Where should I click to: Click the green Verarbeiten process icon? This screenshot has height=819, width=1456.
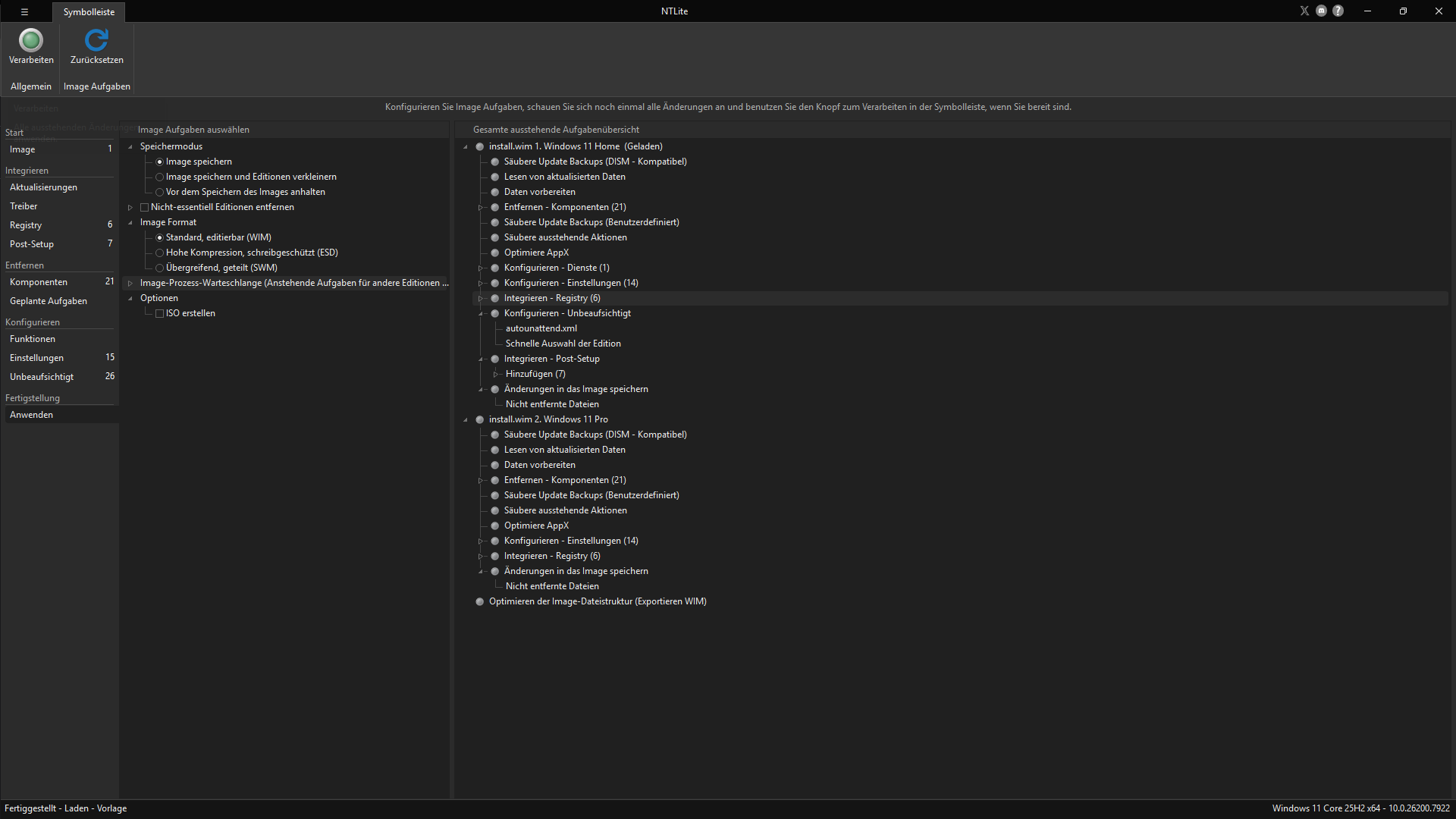point(31,39)
